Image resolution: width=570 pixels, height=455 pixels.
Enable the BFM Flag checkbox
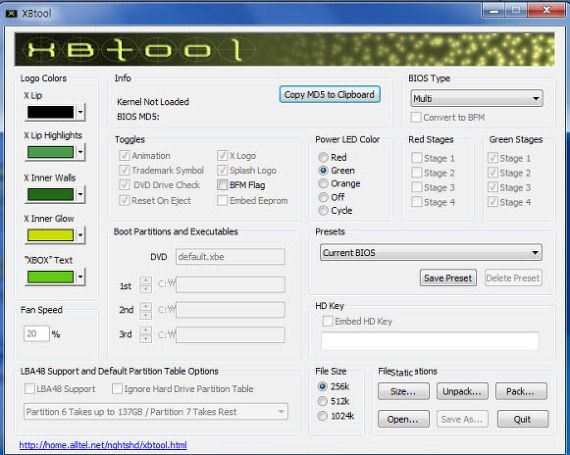click(x=222, y=185)
